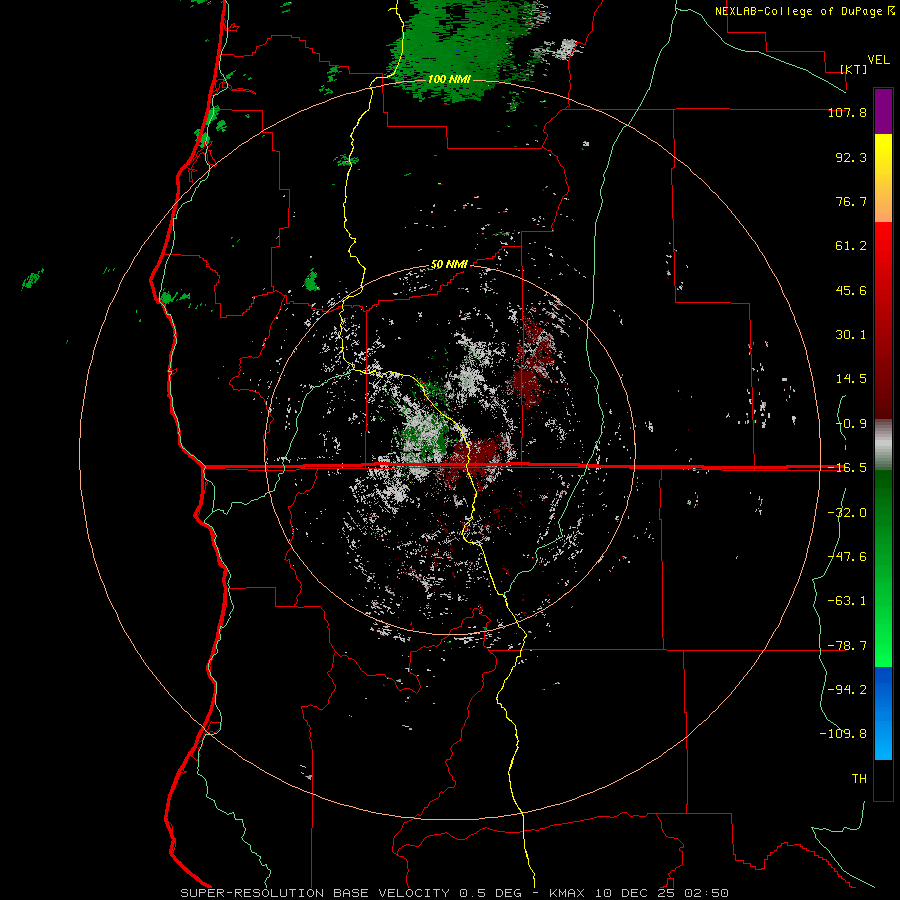Select the -32.0 velocity scale value

point(847,513)
